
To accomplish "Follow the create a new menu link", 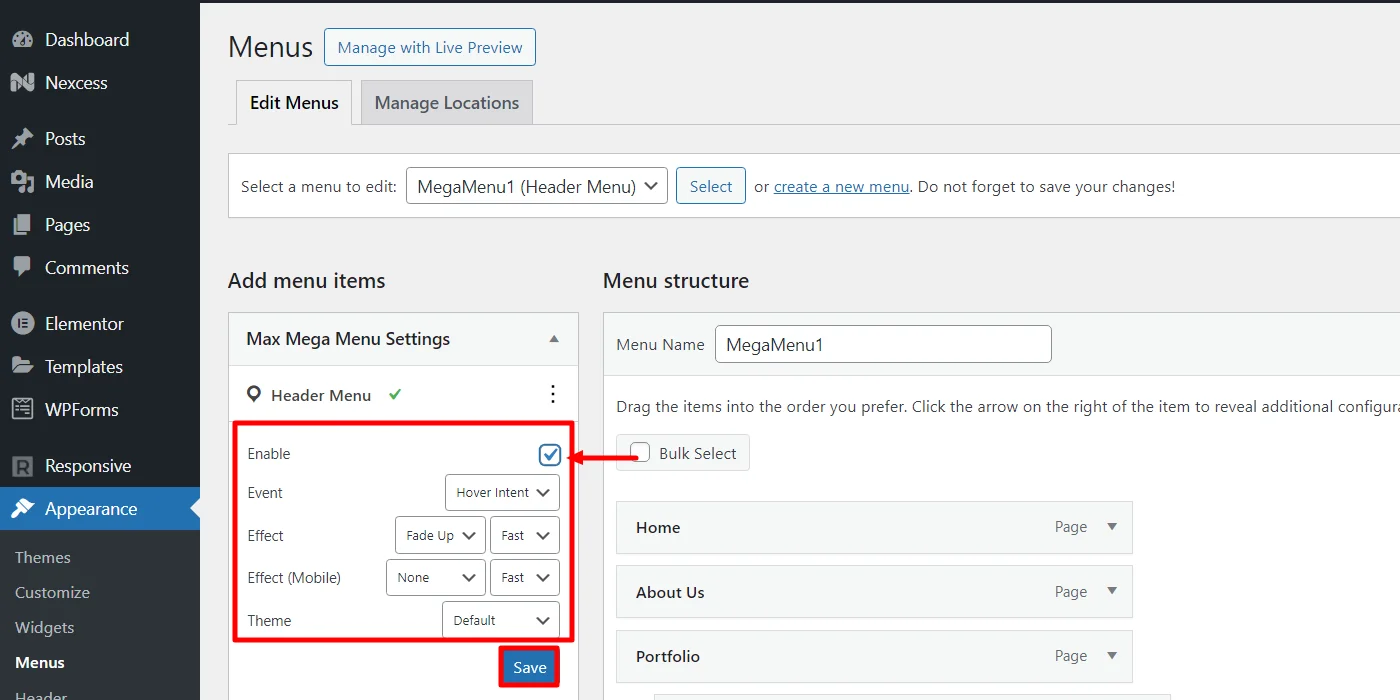I will click(842, 186).
